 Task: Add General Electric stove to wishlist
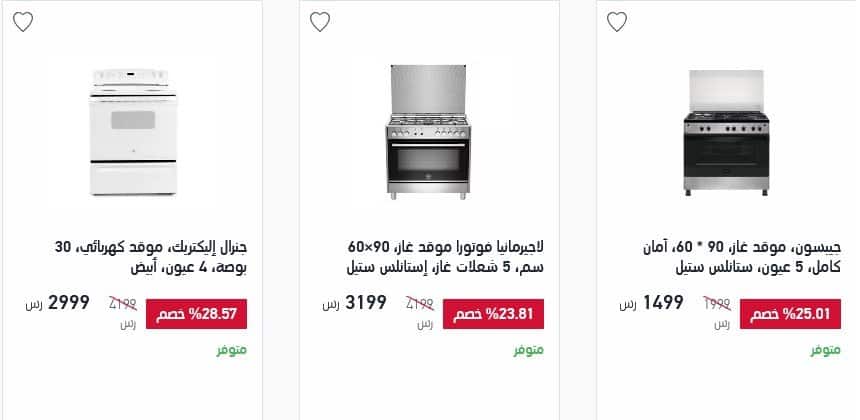(23, 22)
